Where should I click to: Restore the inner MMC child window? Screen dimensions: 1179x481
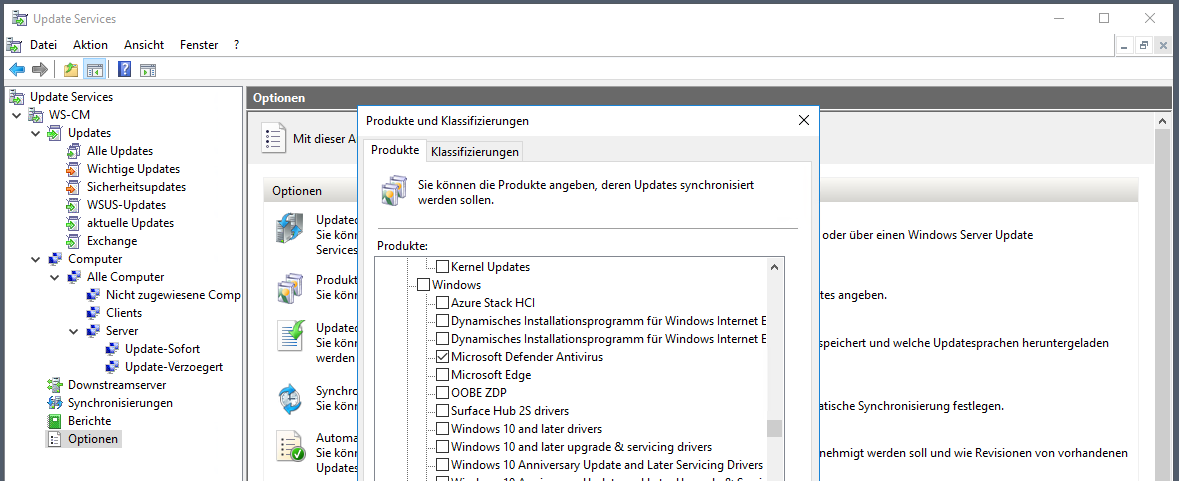[x=1144, y=45]
